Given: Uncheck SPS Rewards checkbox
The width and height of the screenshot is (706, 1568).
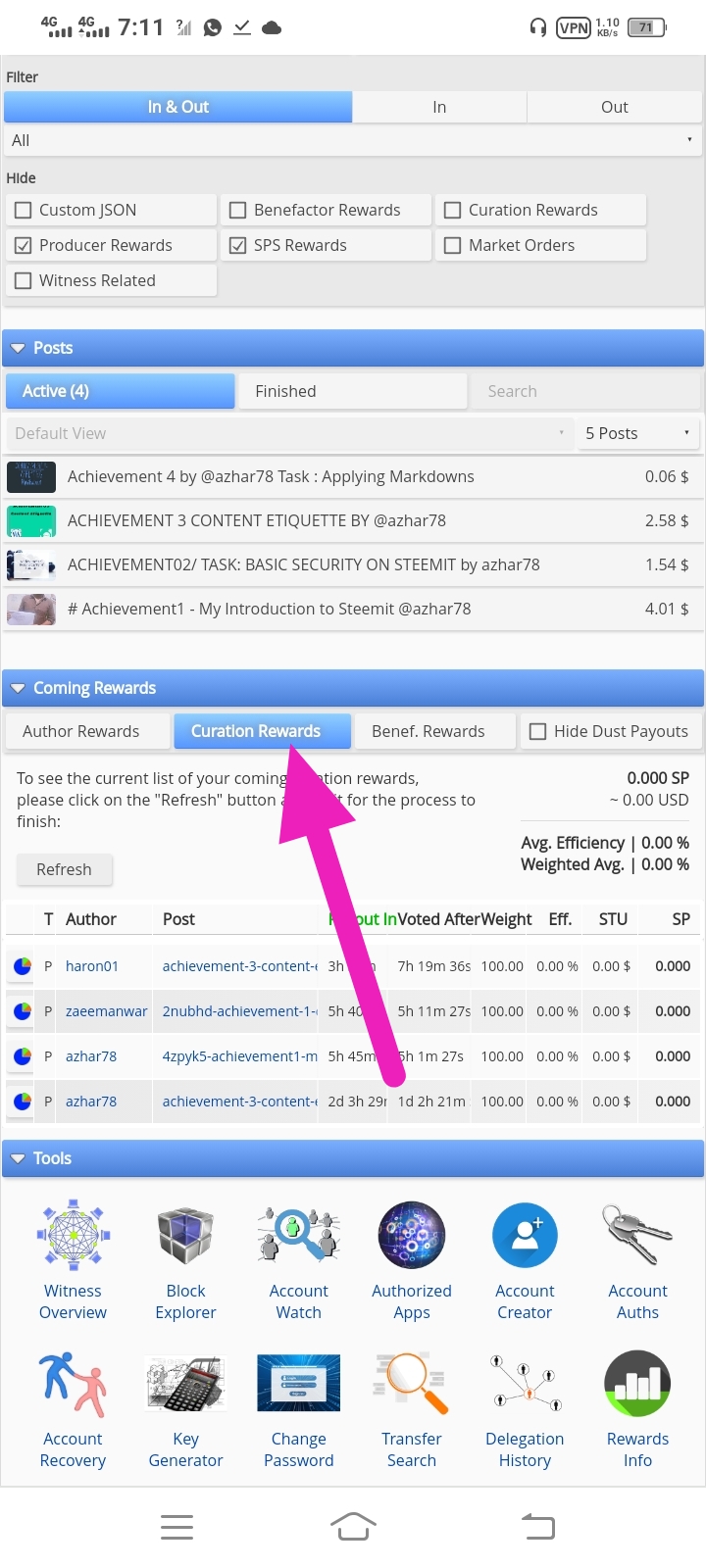Looking at the screenshot, I should coord(237,245).
